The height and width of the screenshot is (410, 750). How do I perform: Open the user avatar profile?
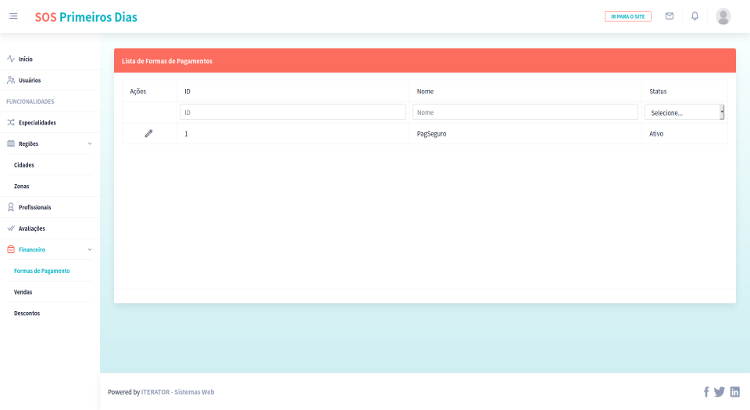pos(723,16)
